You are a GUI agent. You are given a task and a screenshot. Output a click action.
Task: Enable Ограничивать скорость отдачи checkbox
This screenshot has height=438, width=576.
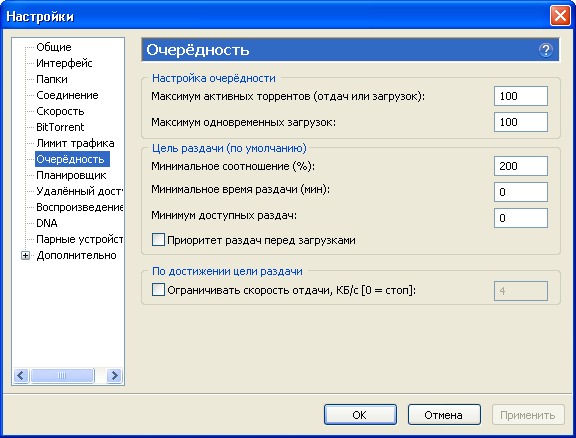point(158,290)
